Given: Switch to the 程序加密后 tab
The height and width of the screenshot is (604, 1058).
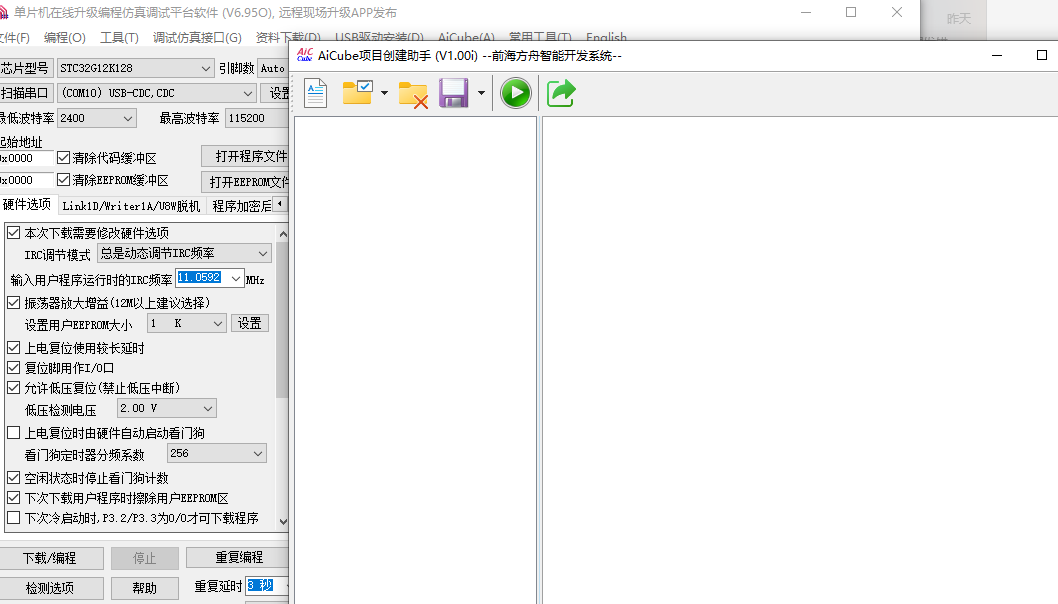Looking at the screenshot, I should tap(241, 206).
